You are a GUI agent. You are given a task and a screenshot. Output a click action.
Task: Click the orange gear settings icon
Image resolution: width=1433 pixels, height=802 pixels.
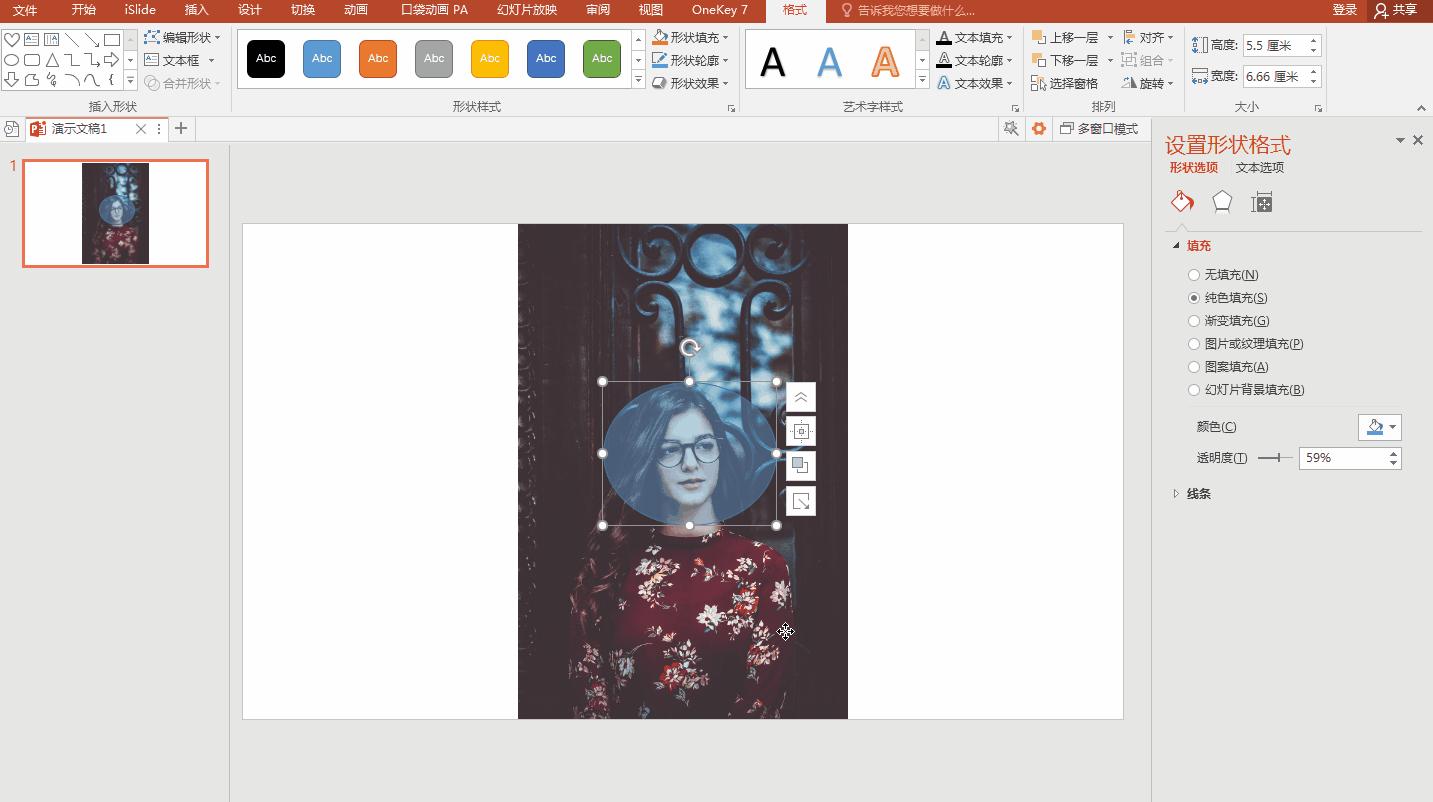(x=1039, y=129)
